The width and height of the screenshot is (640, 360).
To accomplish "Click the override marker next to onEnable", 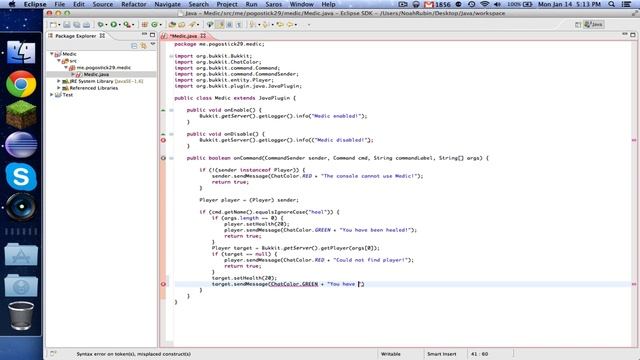I will (163, 110).
